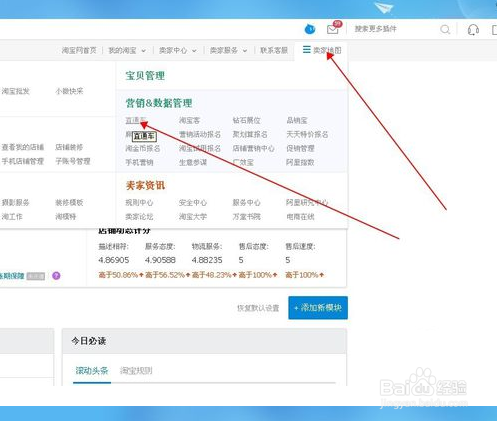Open 小微快采 link
497x421 pixels.
(x=69, y=91)
